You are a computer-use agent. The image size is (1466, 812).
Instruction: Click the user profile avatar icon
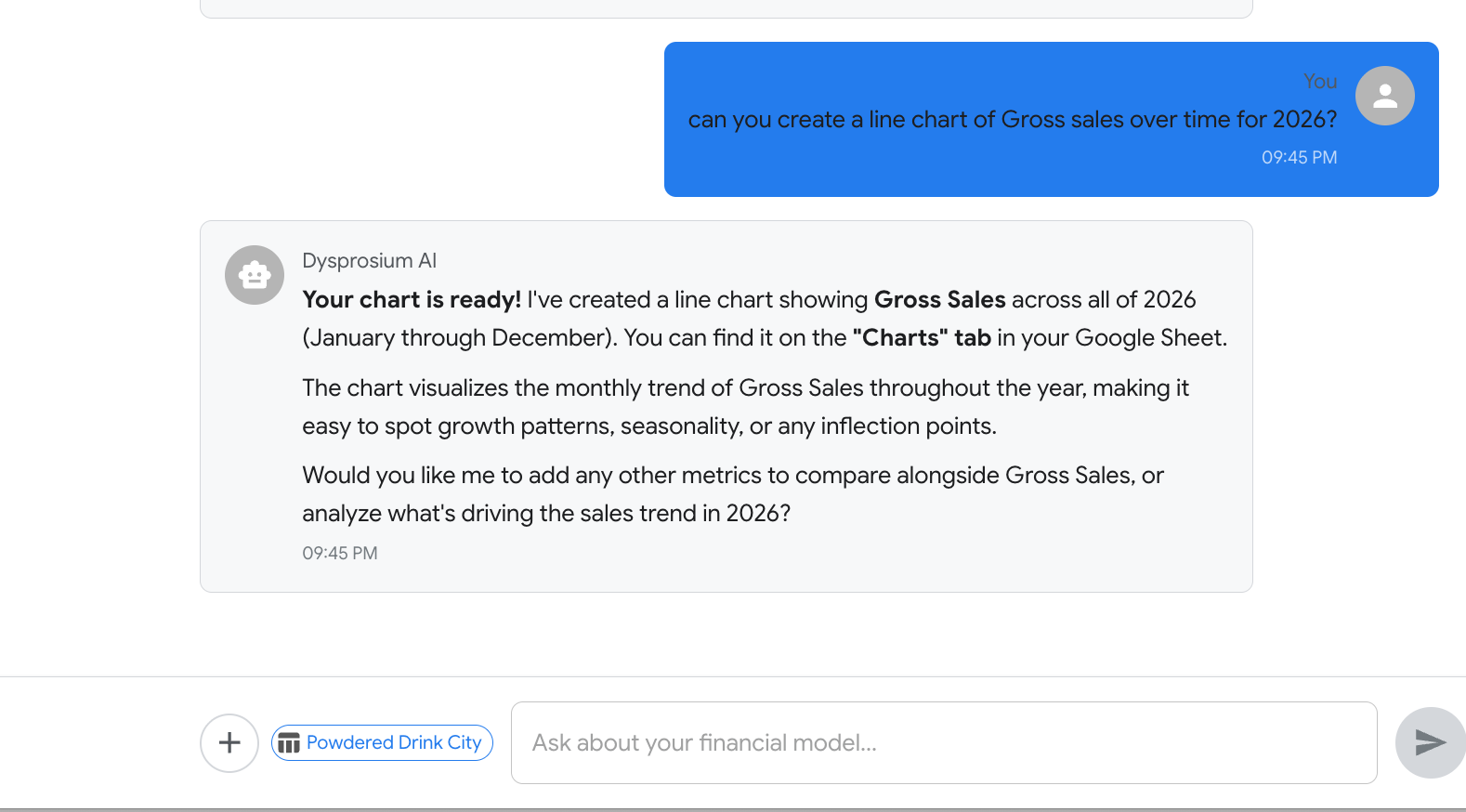[1384, 96]
